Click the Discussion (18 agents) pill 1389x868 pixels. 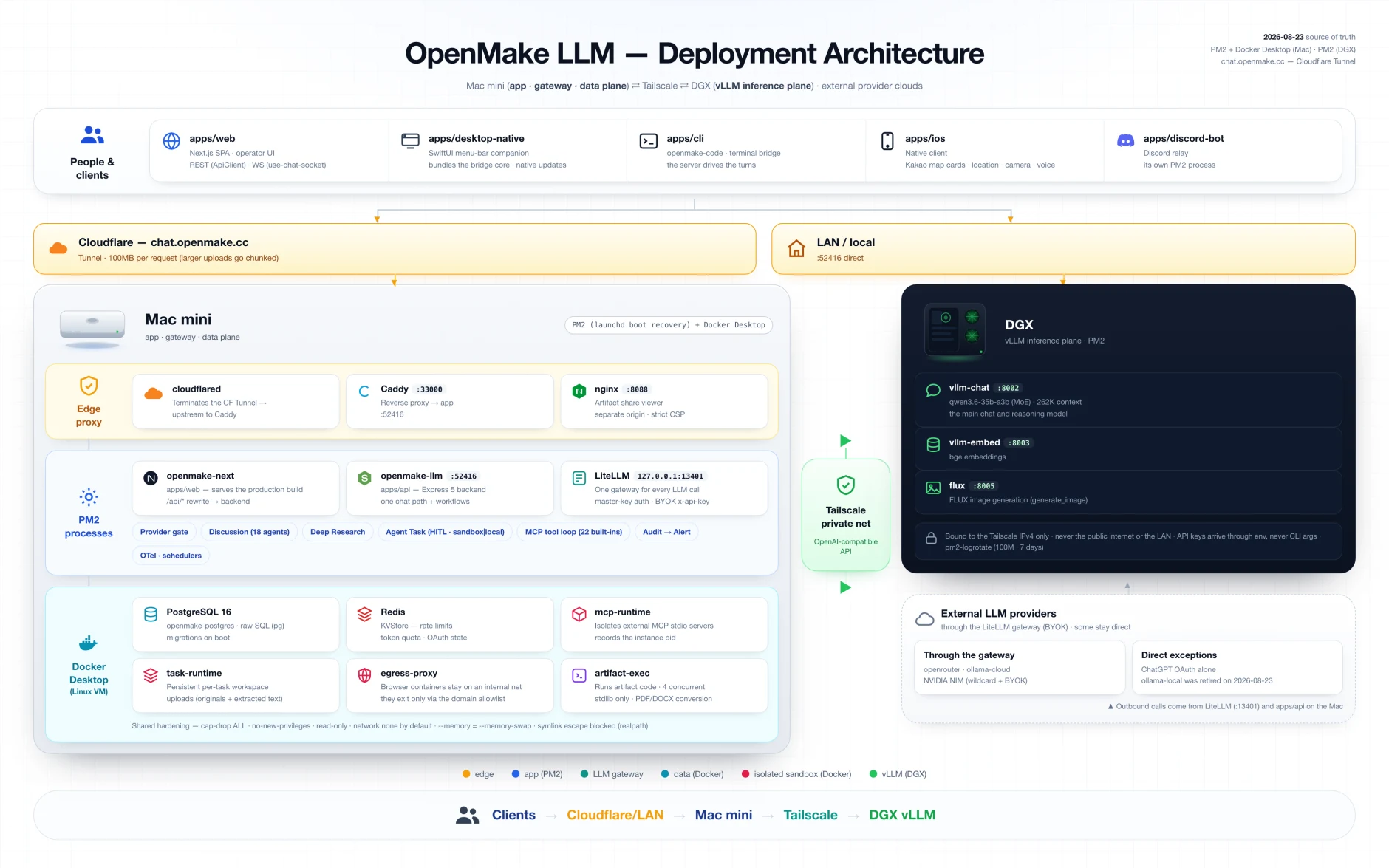click(249, 532)
